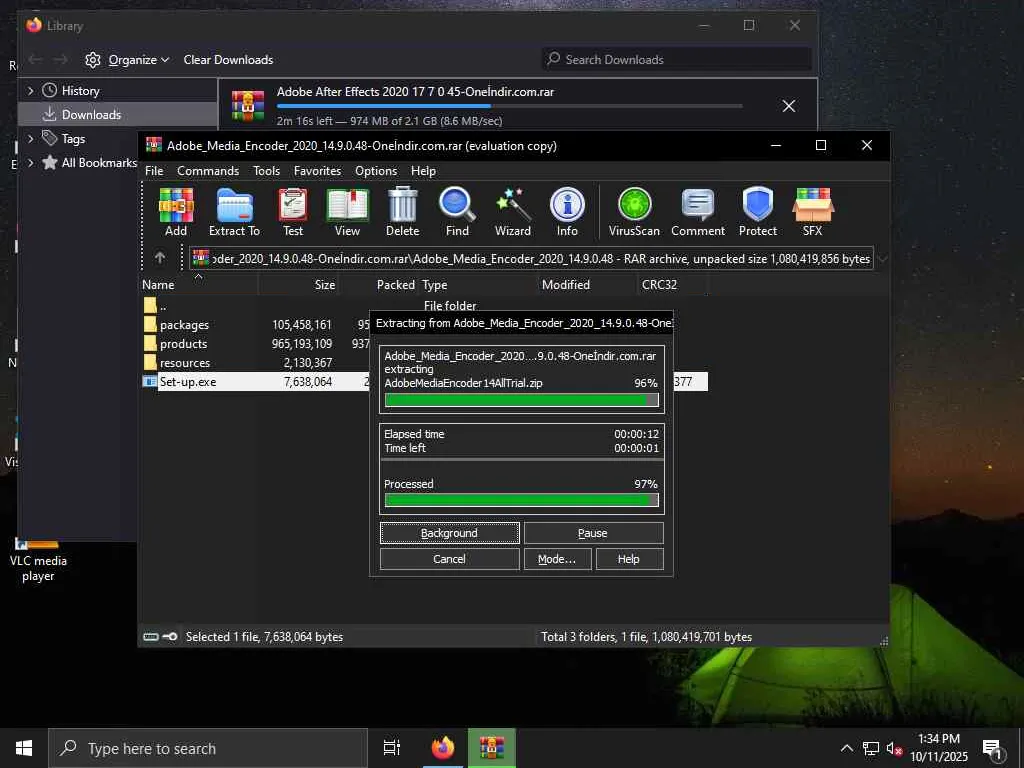Open the Options menu
This screenshot has width=1024, height=768.
coord(376,170)
